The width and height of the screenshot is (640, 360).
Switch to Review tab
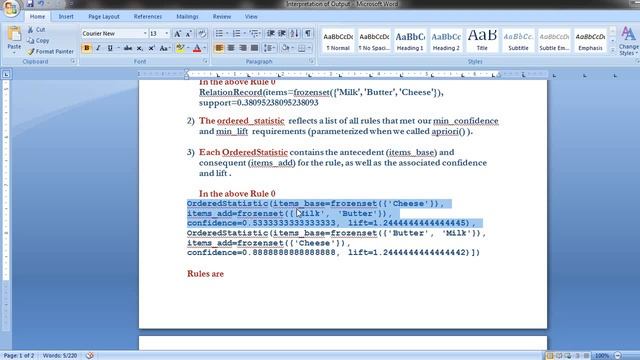point(222,17)
